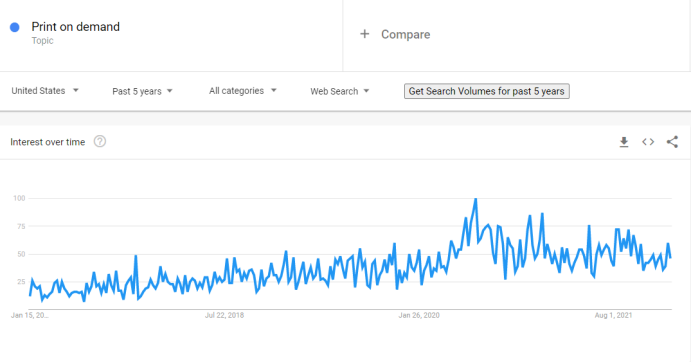Click the Jul 22, 2018 axis label

click(x=224, y=315)
